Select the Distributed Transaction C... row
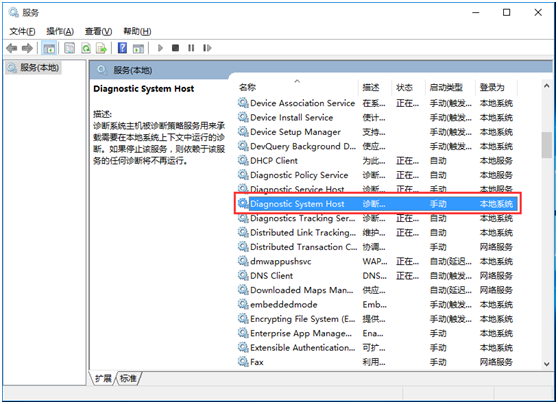Image resolution: width=558 pixels, height=404 pixels. click(x=377, y=247)
